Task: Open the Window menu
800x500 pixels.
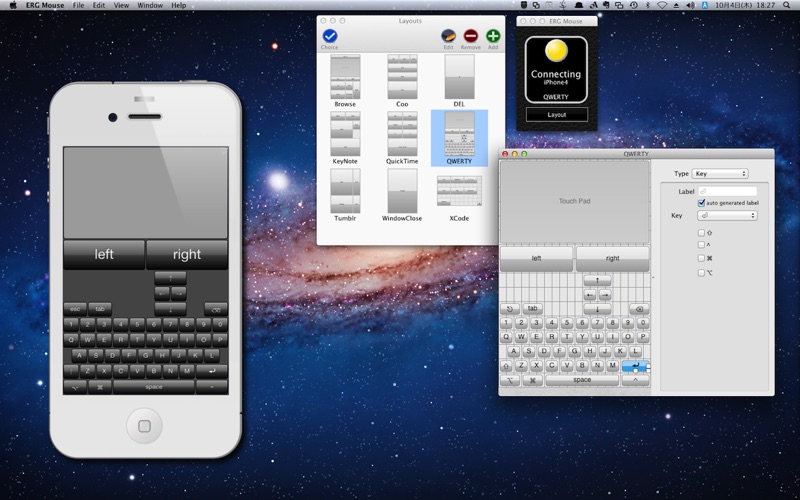Action: point(150,5)
